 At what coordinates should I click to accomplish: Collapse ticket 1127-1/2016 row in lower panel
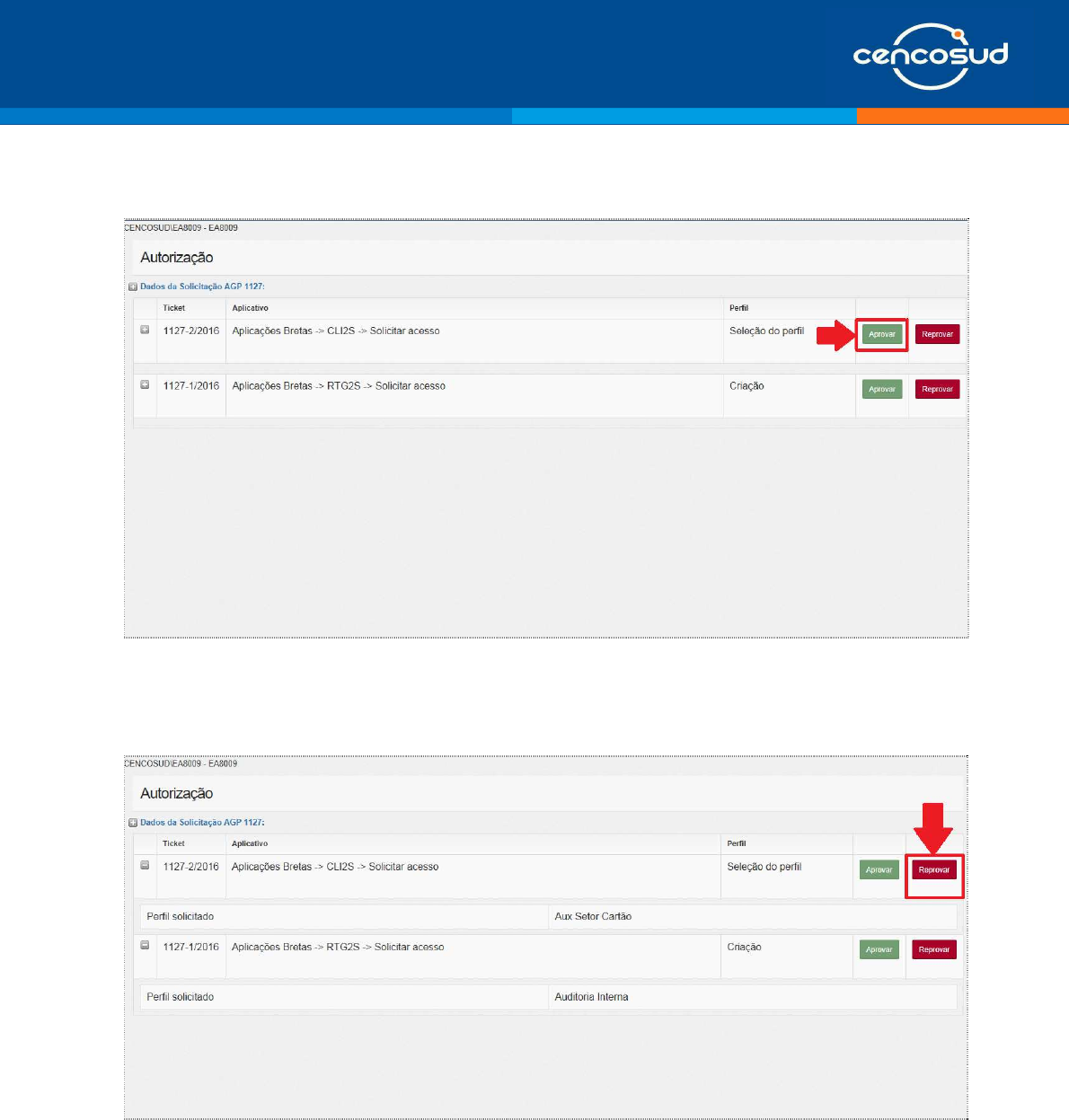(145, 946)
